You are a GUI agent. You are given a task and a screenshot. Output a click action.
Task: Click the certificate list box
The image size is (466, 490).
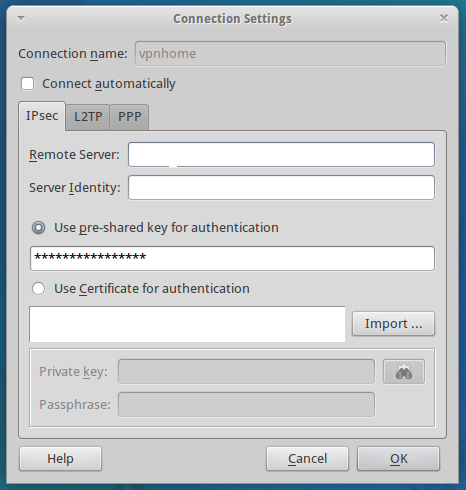click(187, 324)
